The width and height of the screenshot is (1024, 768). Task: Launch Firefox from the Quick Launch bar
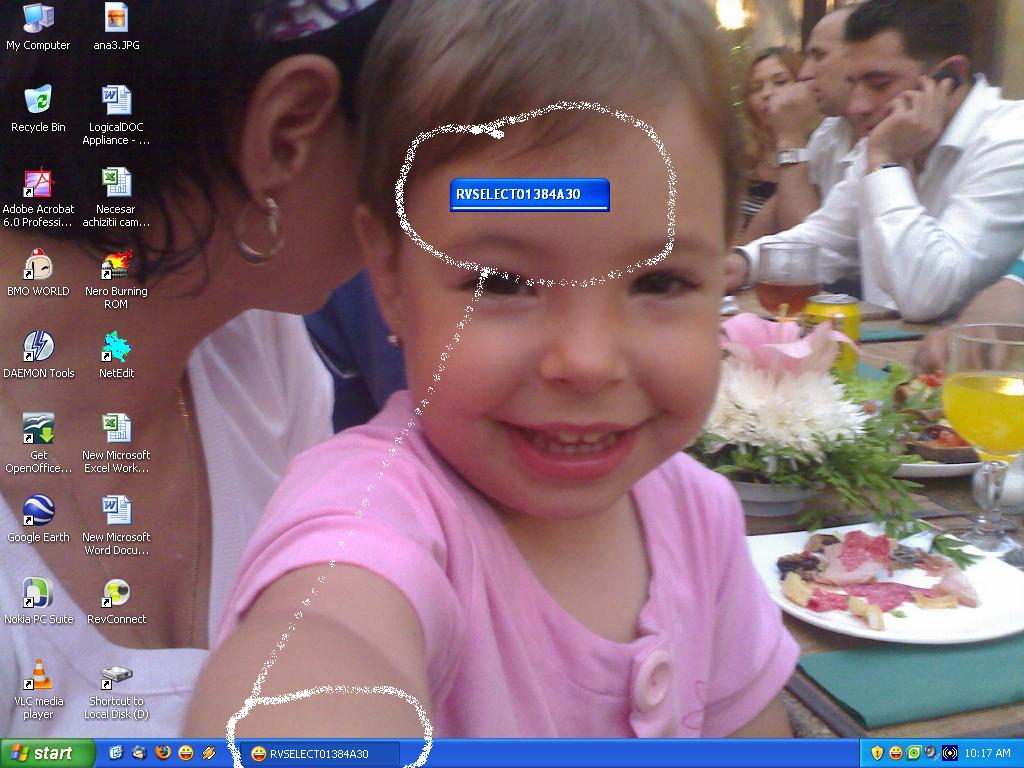click(x=162, y=753)
